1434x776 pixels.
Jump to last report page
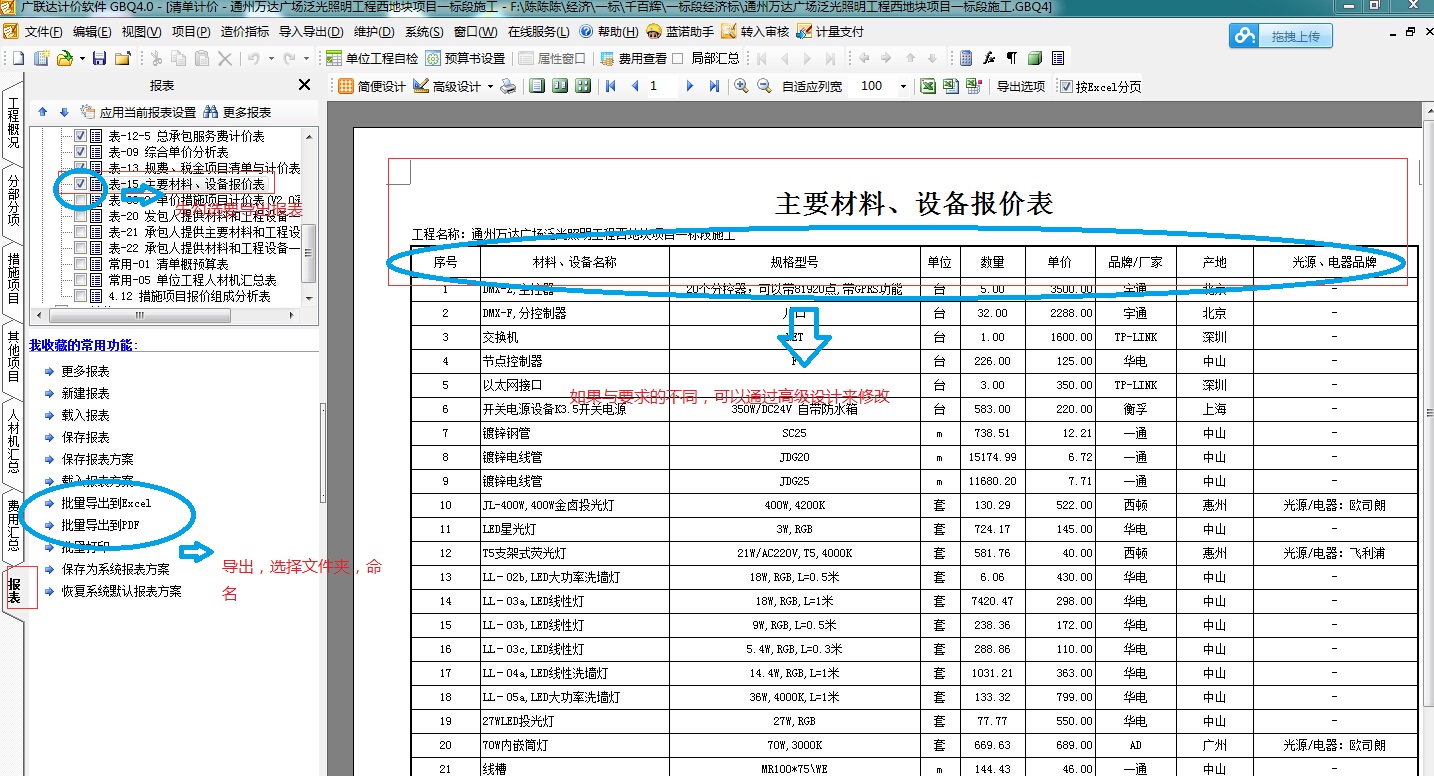point(714,86)
